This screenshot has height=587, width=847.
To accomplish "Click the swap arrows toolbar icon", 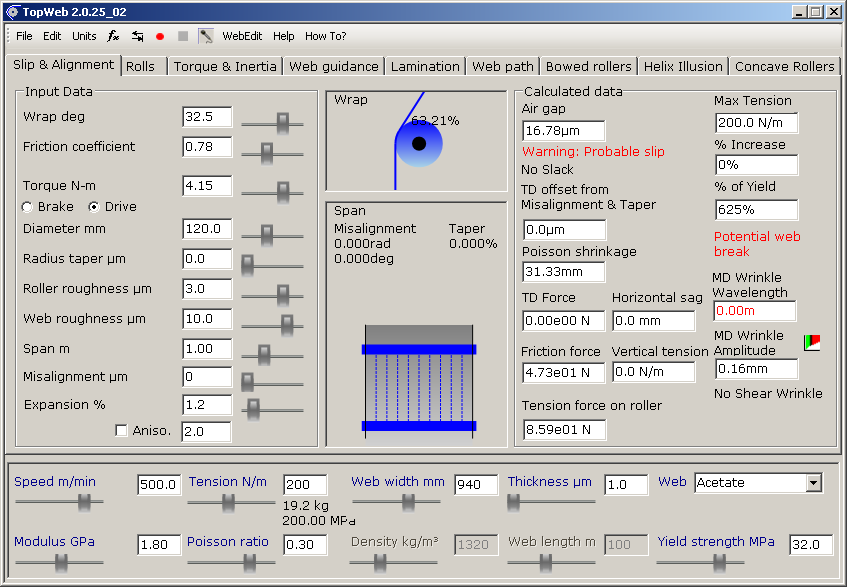I will click(x=138, y=36).
